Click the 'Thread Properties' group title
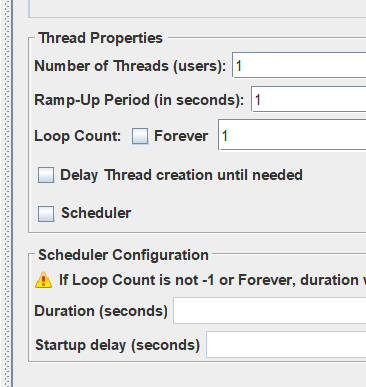Image resolution: width=366 pixels, height=387 pixels. coord(100,38)
